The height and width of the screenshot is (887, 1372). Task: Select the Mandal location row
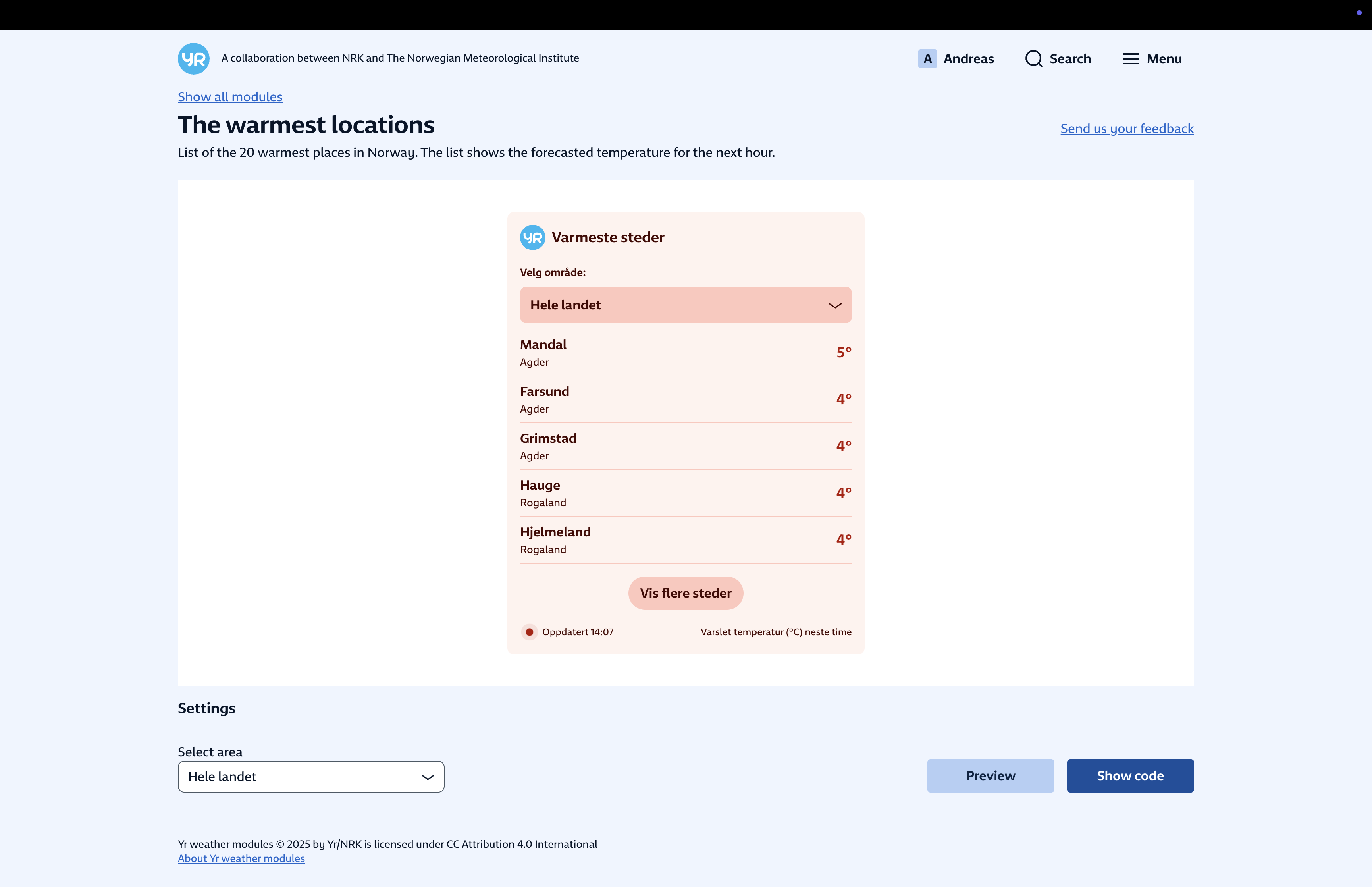[x=685, y=353]
